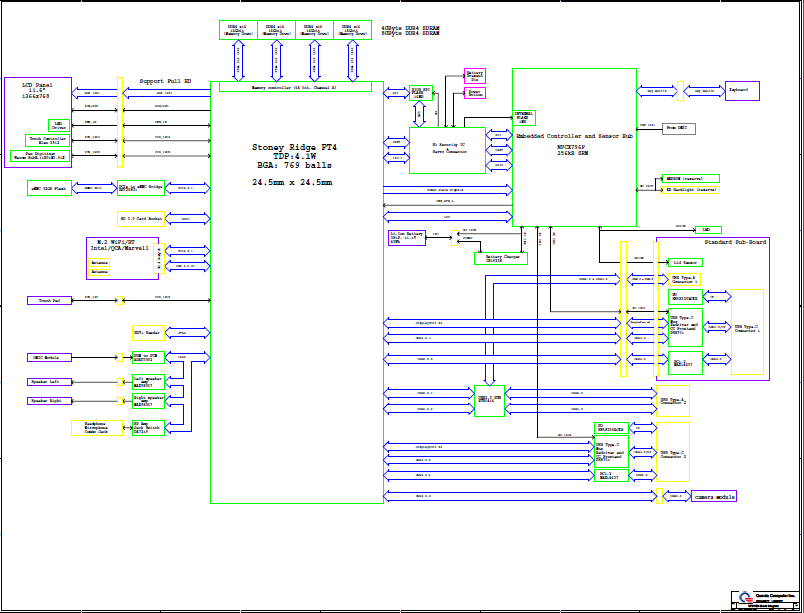Click the Li-Ion Battery block
The height and width of the screenshot is (613, 804).
(407, 237)
